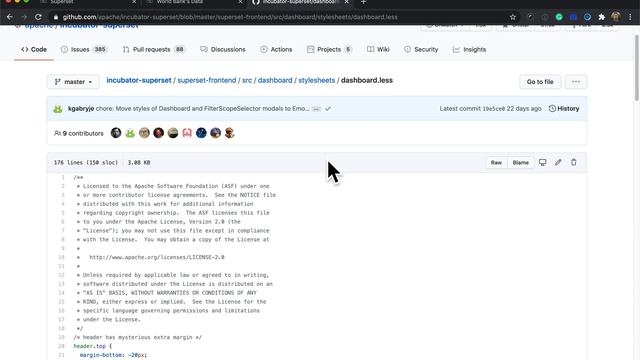Open the Pull requests tab

click(153, 49)
